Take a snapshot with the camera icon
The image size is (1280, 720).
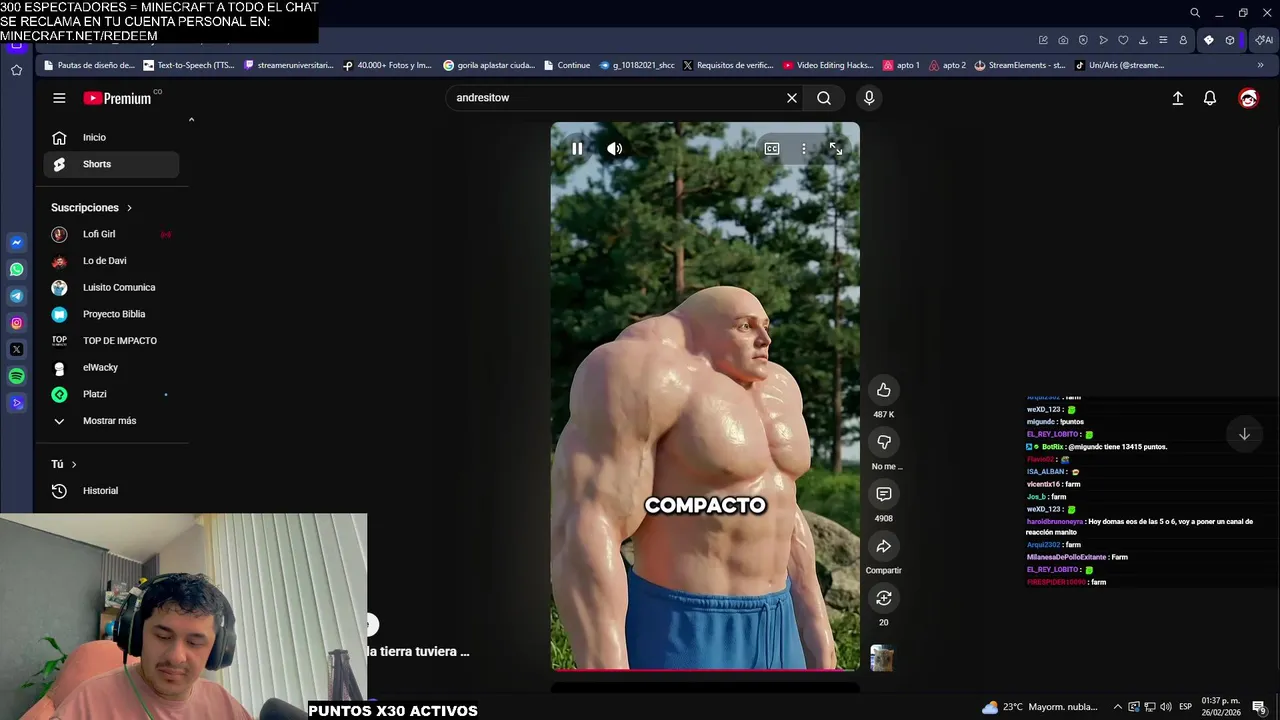[1063, 40]
